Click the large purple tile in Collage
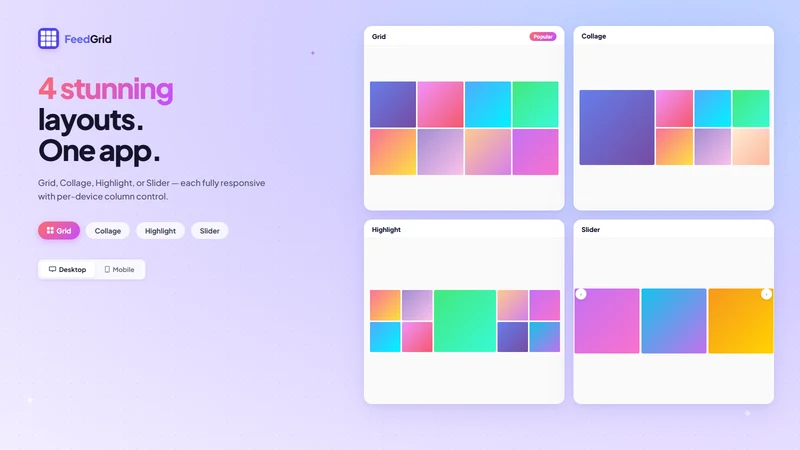 pos(617,128)
